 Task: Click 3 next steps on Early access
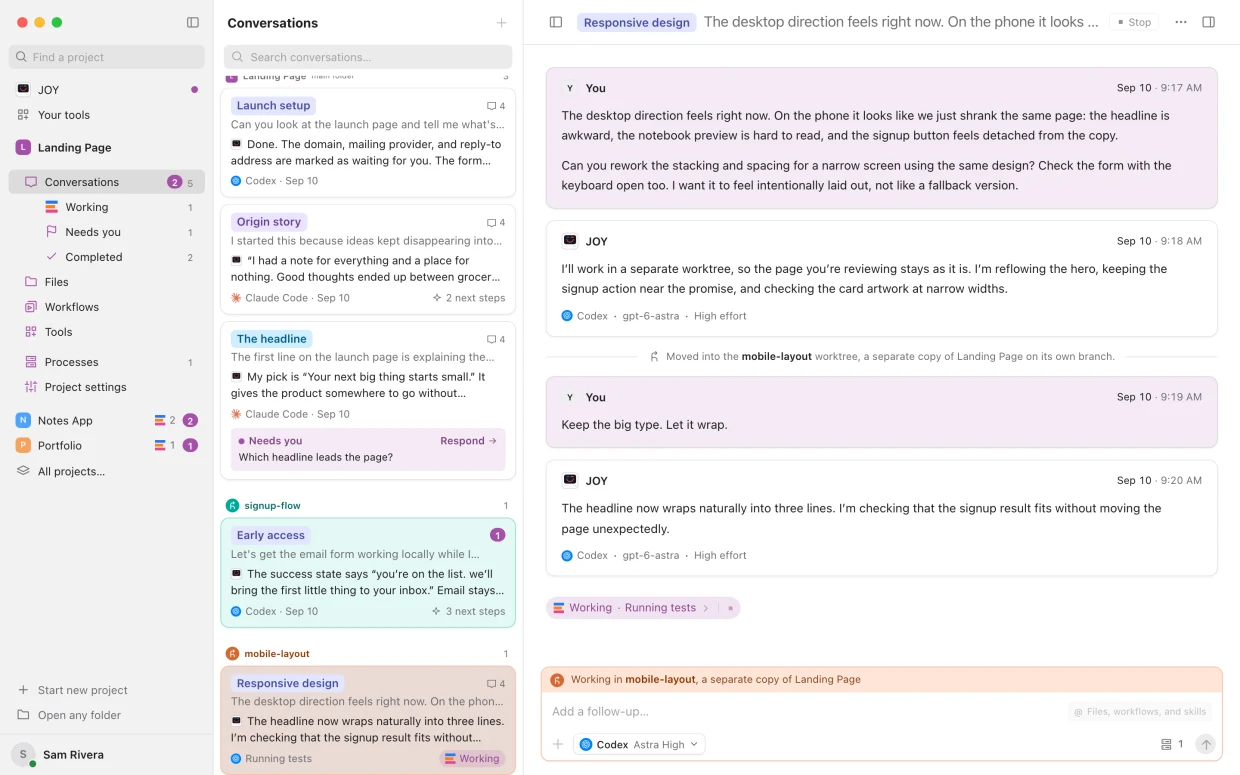point(469,611)
